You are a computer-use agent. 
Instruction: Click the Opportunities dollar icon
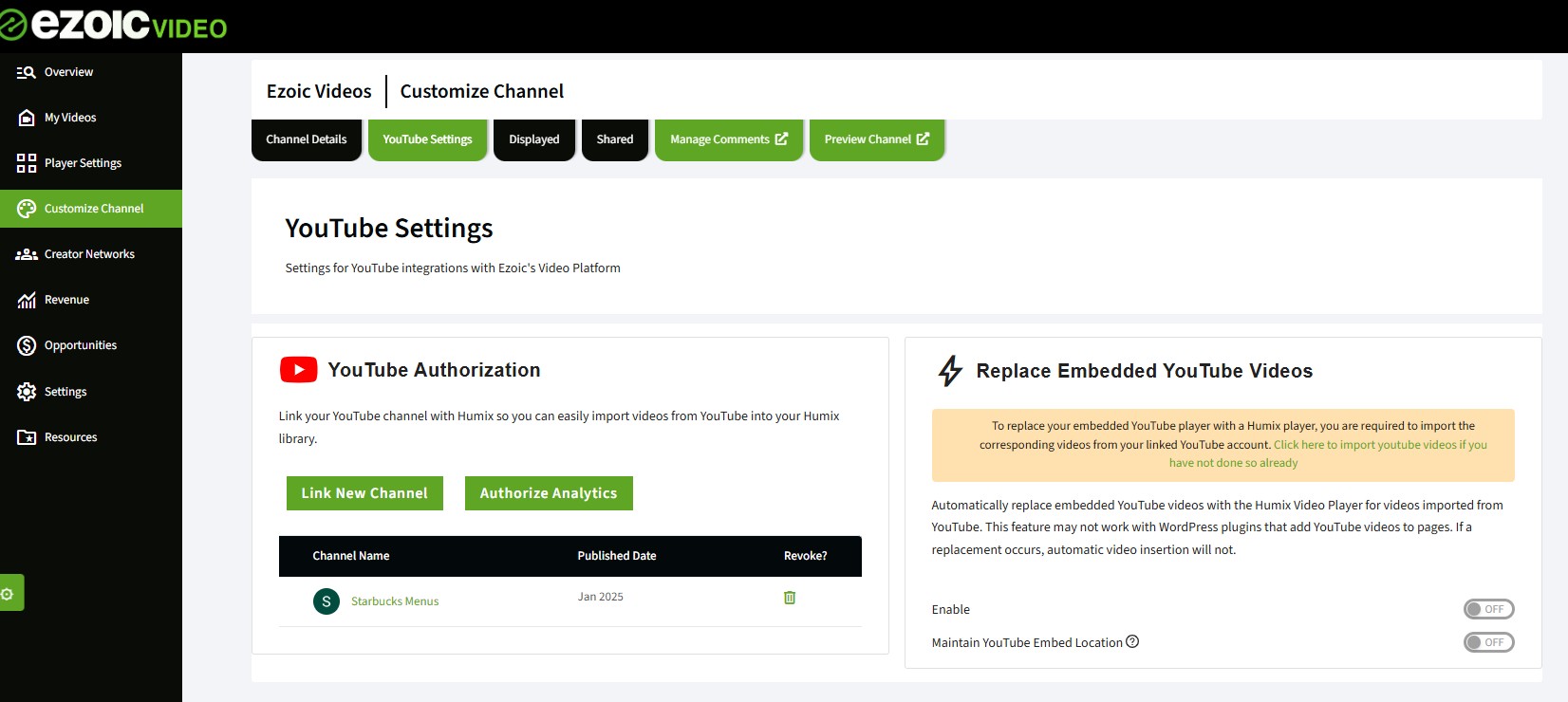click(27, 345)
